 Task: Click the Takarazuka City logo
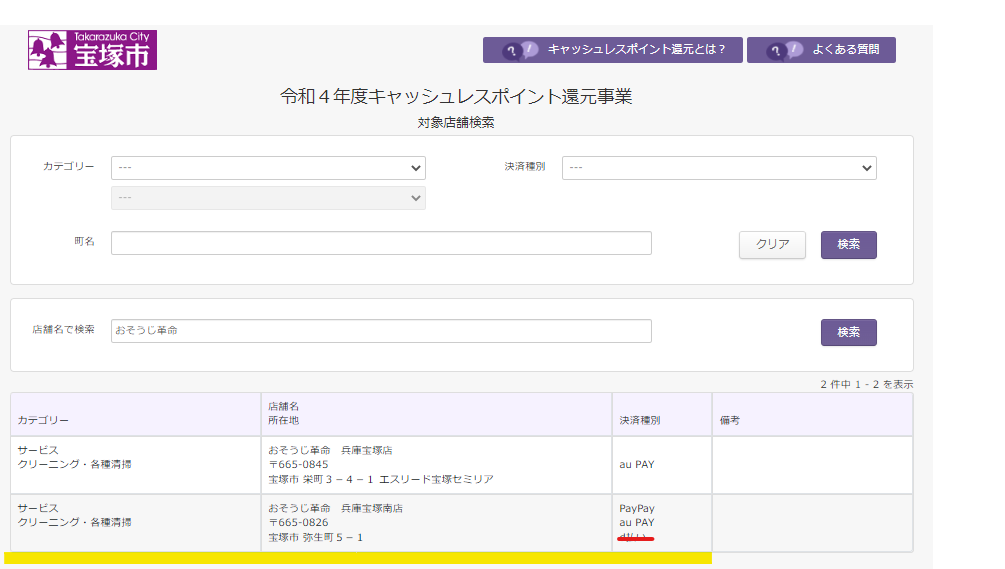click(x=92, y=50)
